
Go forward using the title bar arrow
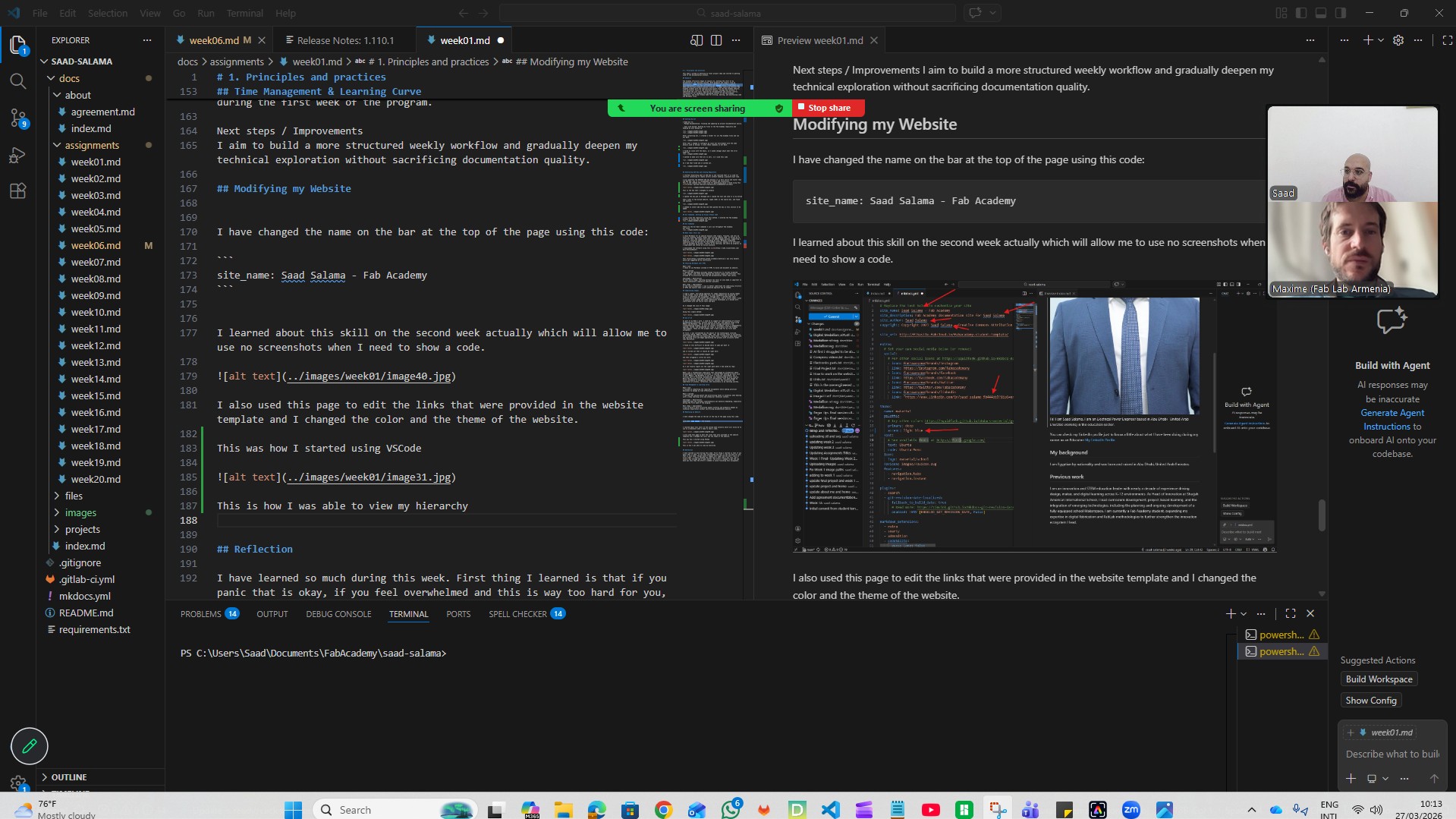[x=484, y=13]
